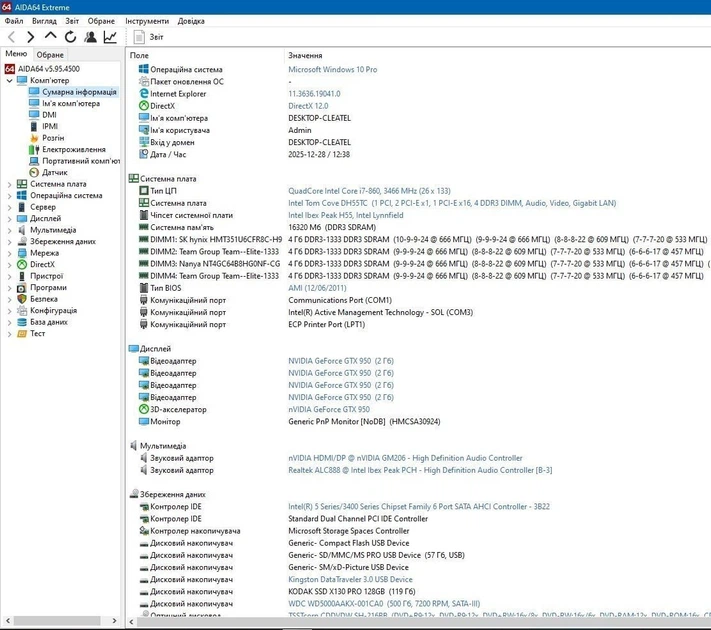This screenshot has height=630, width=711.
Task: Expand the Операційна система tree node
Action: point(10,196)
